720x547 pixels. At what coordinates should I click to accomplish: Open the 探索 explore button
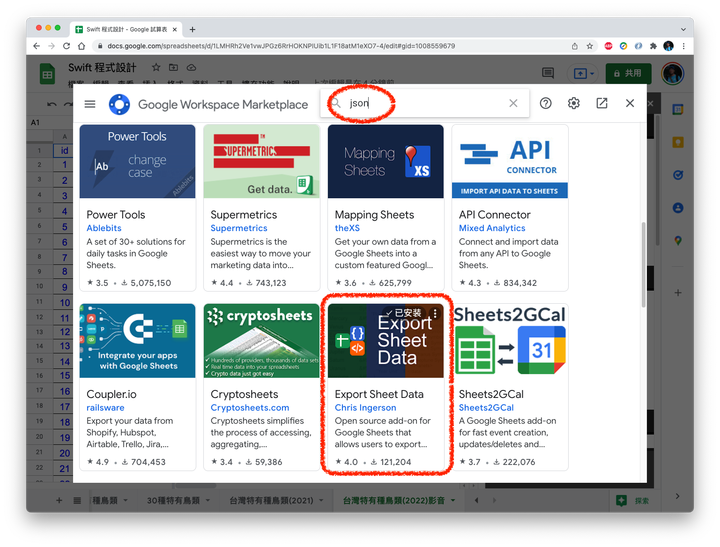coord(633,500)
